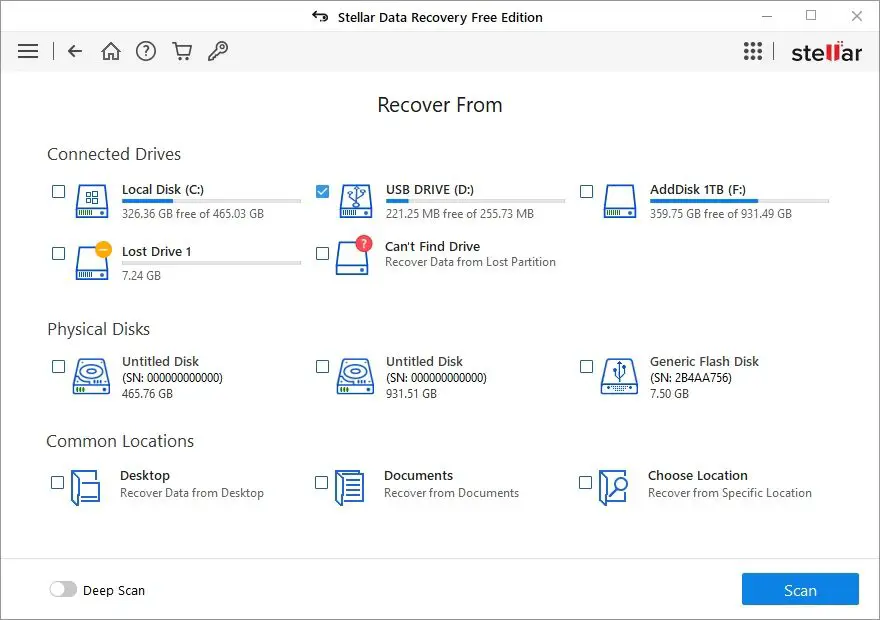
Task: Click 'Recover from Documents' text
Action: click(x=452, y=493)
